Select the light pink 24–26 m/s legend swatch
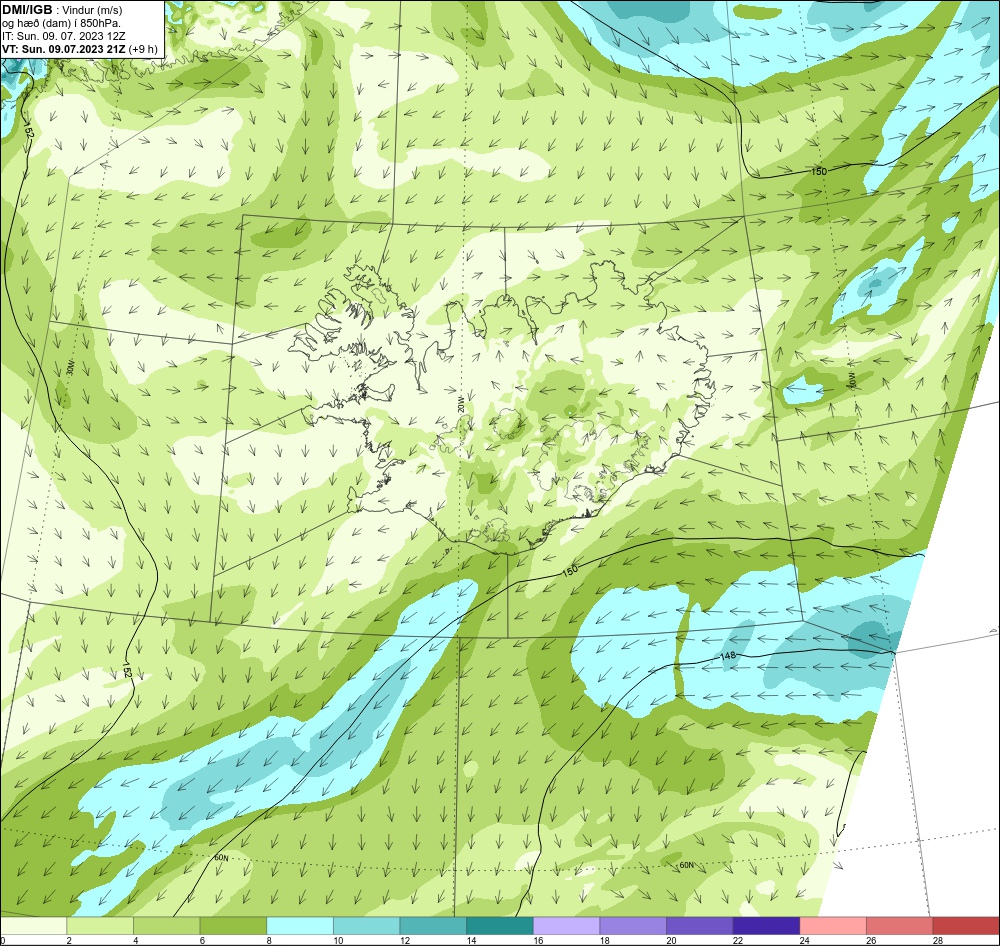1000x946 pixels. point(833,926)
